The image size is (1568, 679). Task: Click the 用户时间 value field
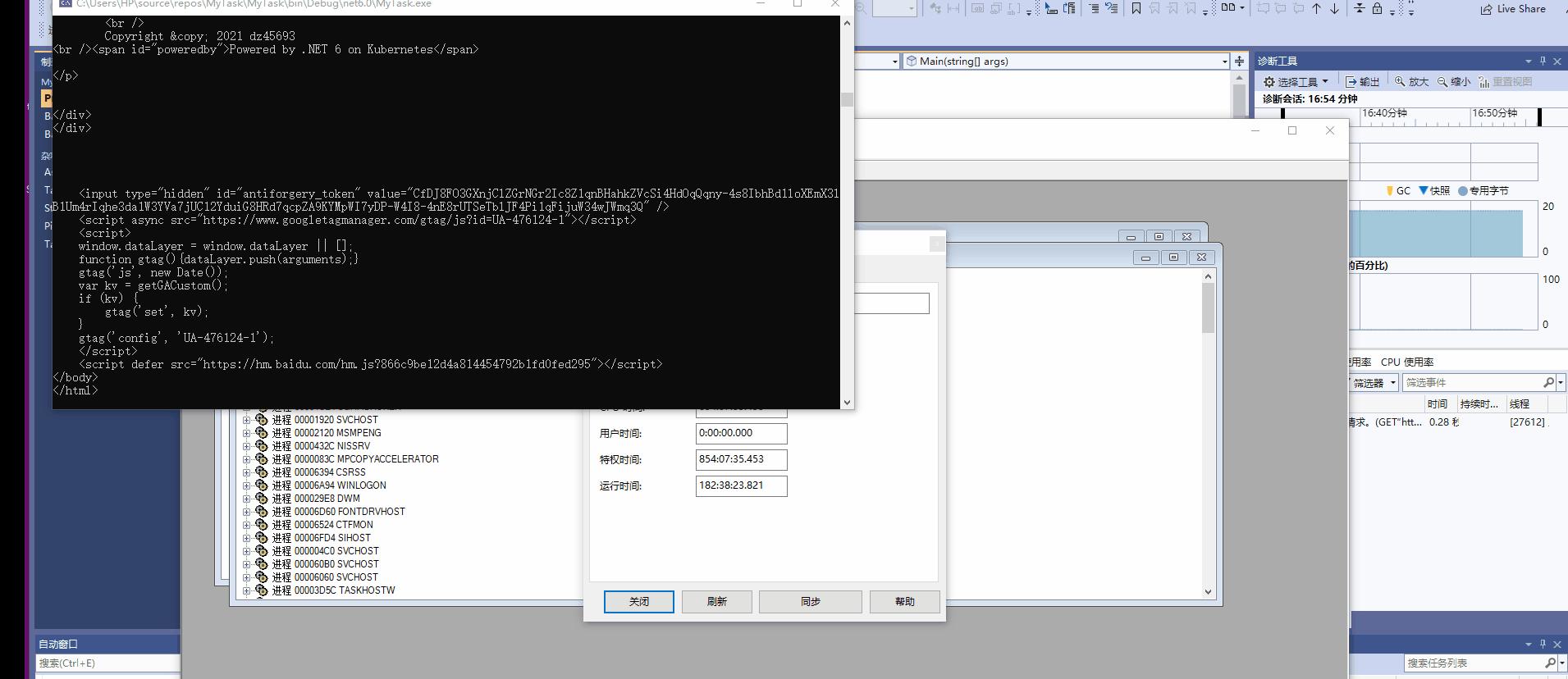click(742, 433)
